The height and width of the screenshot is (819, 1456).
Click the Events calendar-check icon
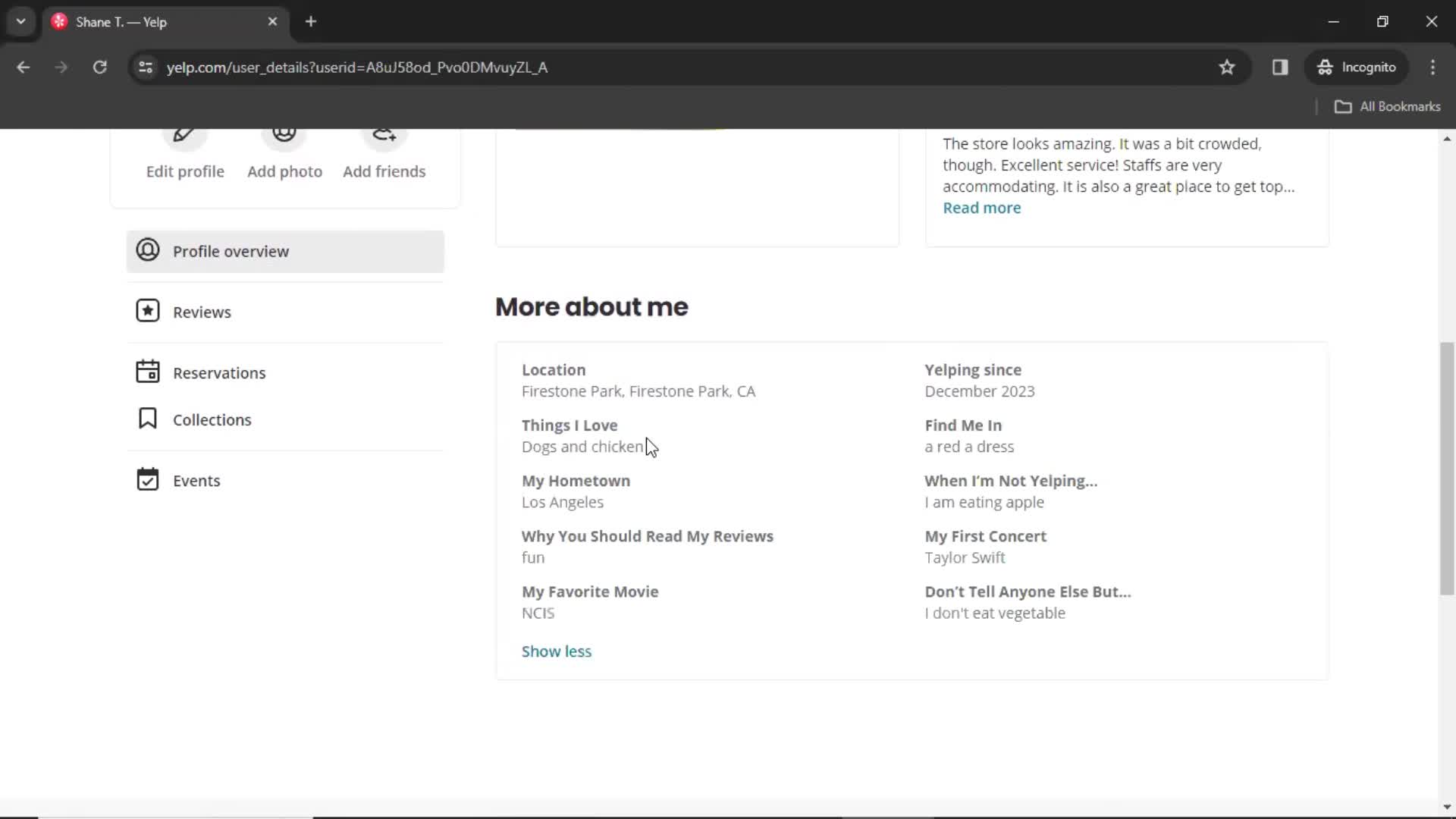pos(148,479)
